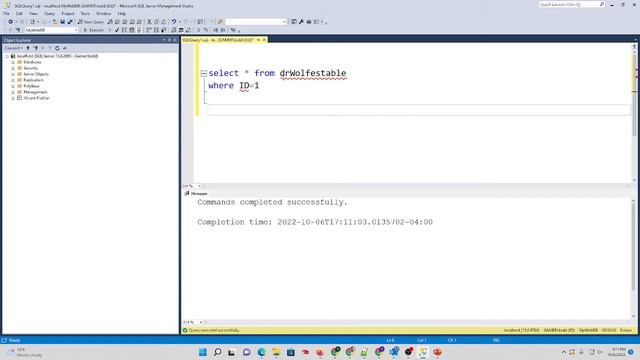Screen dimensions: 640x360
Task: Click the Save floppy-disk icon
Action: coord(62,22)
